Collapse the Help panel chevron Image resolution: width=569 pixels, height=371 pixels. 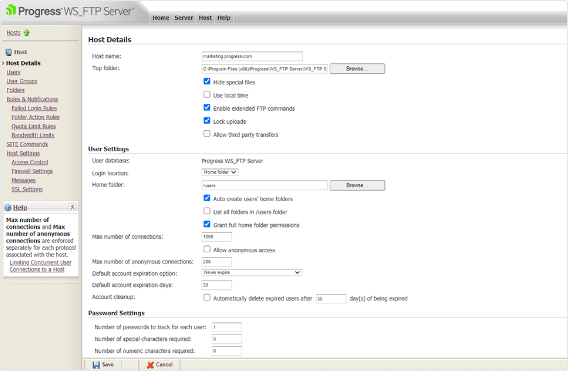point(73,207)
